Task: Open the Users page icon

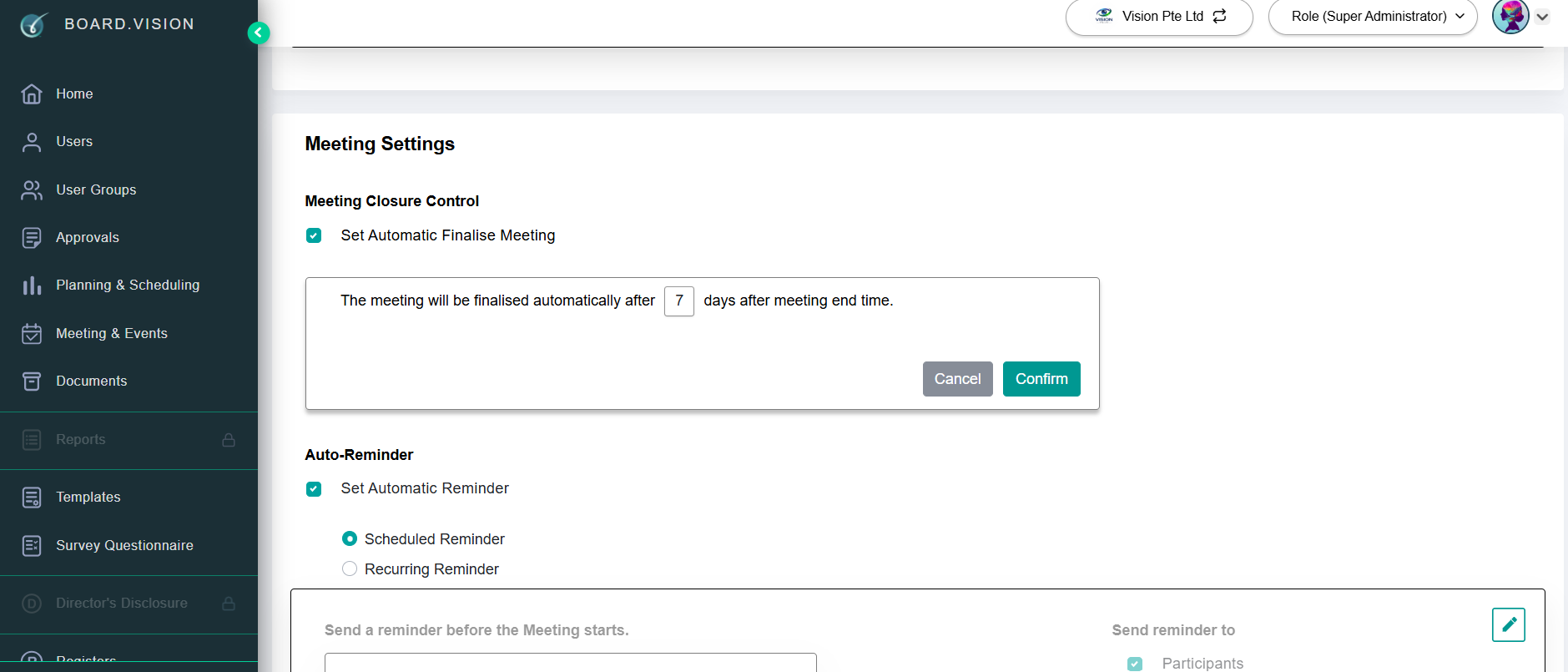Action: pyautogui.click(x=32, y=142)
